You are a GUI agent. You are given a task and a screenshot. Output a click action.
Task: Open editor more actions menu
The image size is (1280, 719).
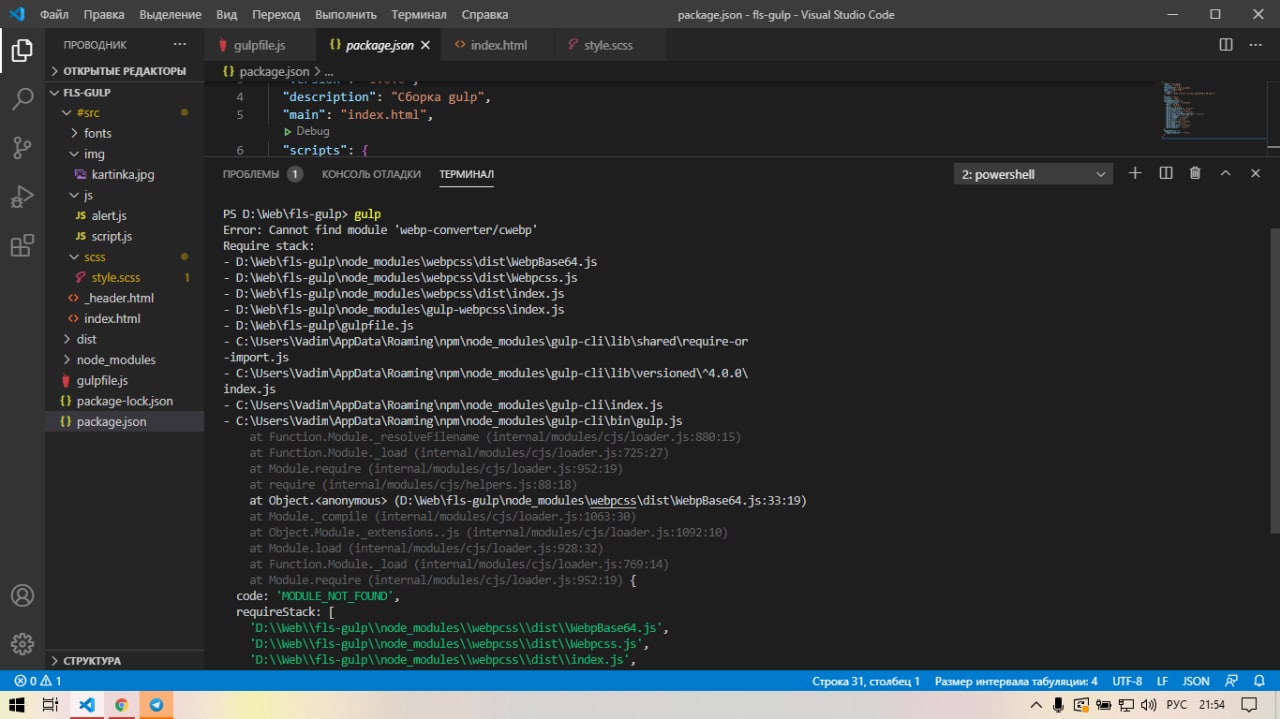[x=1256, y=45]
